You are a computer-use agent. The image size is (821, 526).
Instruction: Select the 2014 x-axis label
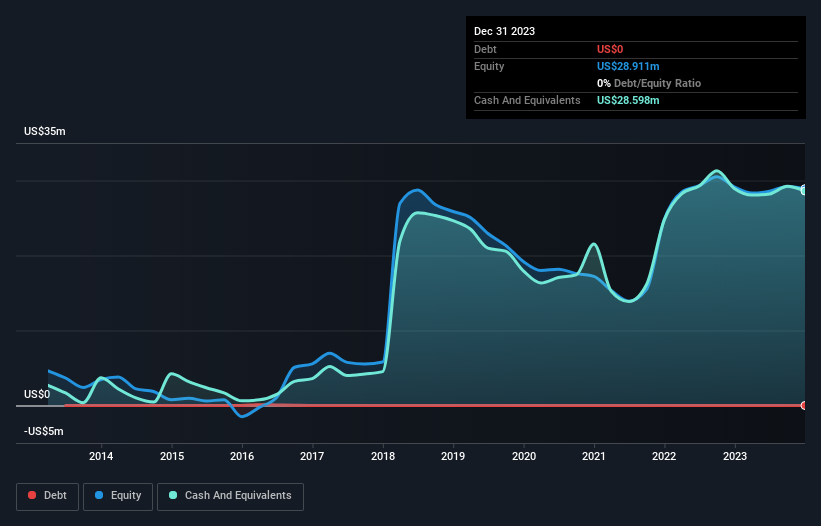coord(101,456)
